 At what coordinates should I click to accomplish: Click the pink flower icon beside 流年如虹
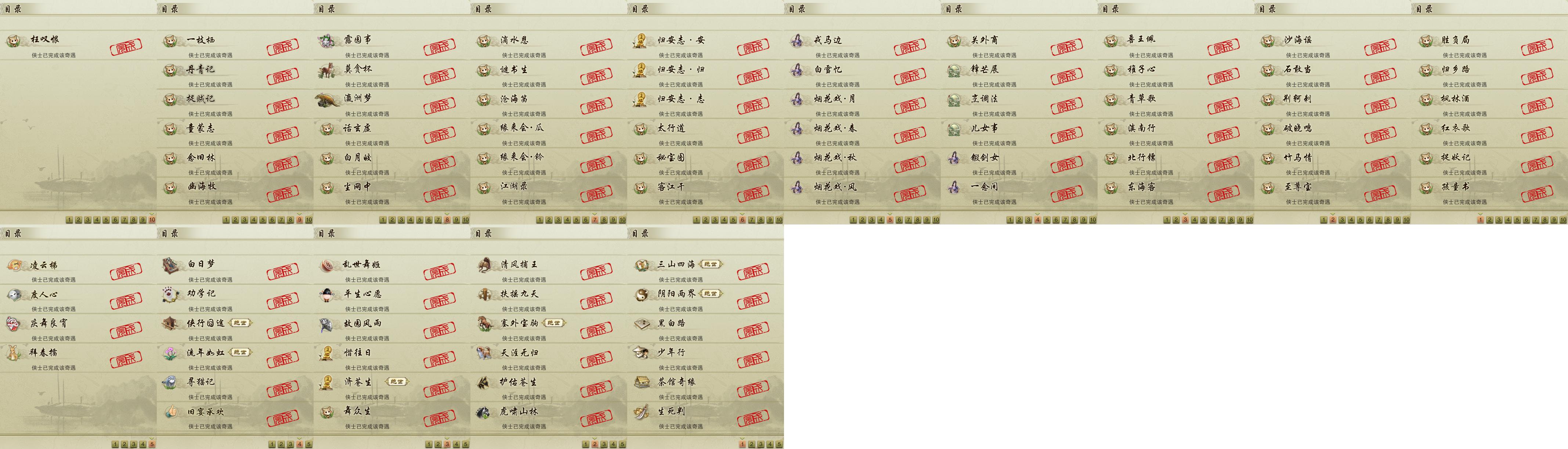[170, 354]
